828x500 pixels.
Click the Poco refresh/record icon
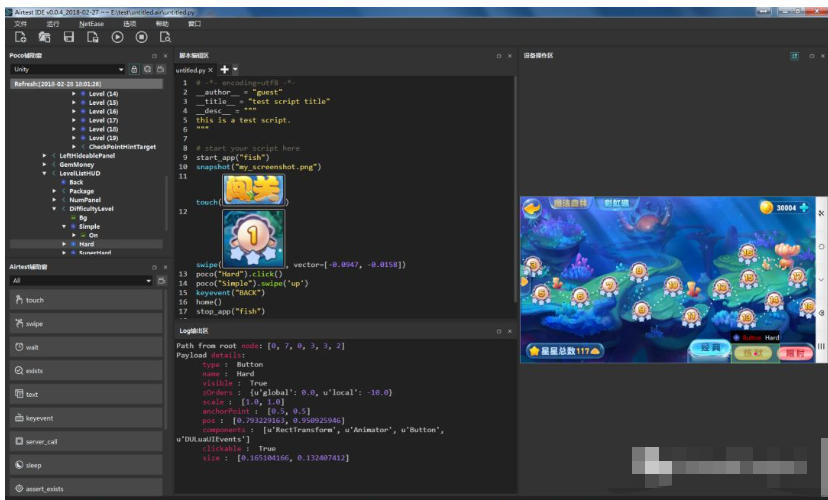point(147,69)
